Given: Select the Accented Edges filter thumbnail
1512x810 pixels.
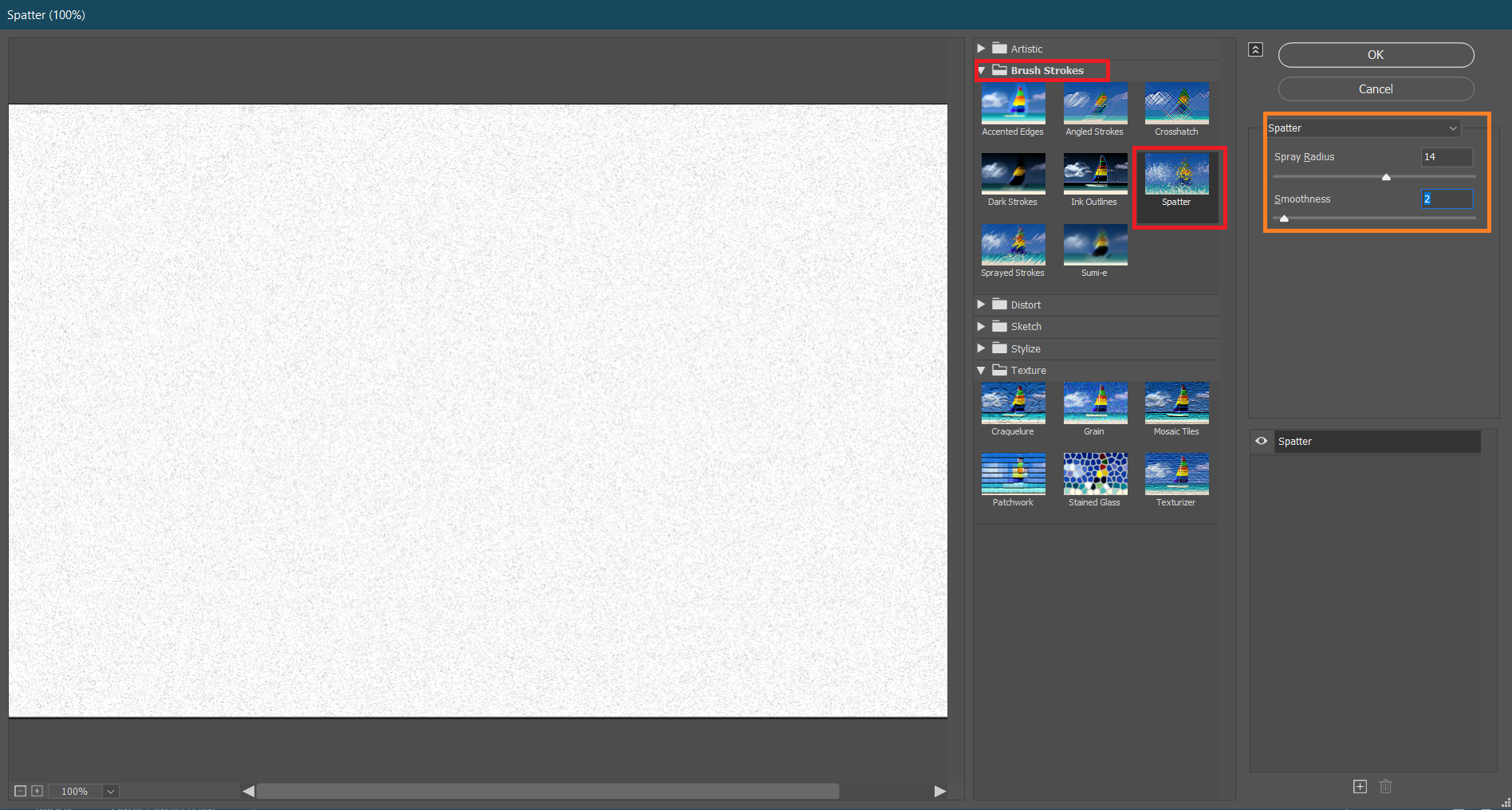Looking at the screenshot, I should [1013, 104].
